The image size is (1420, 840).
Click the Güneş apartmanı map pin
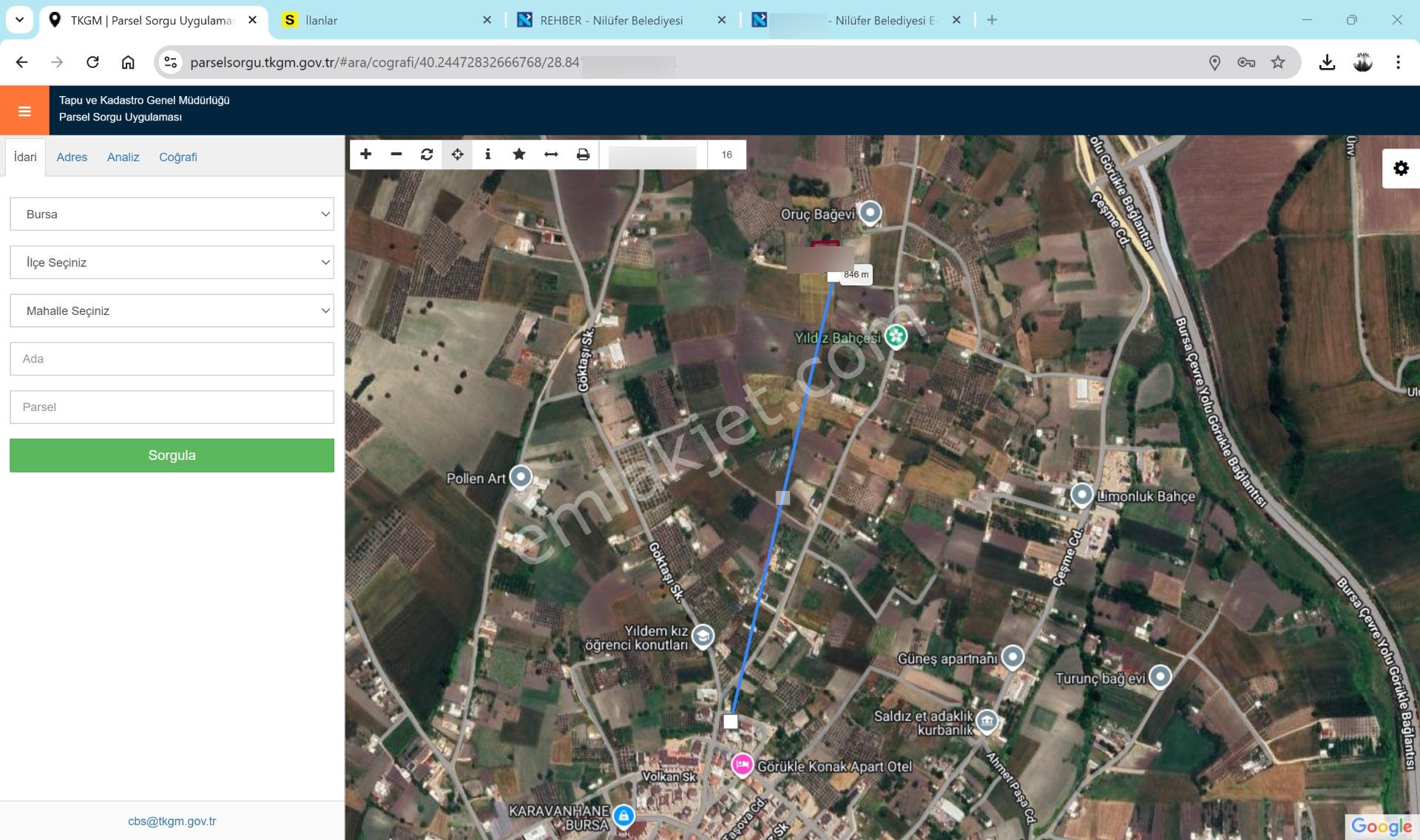pos(1012,657)
